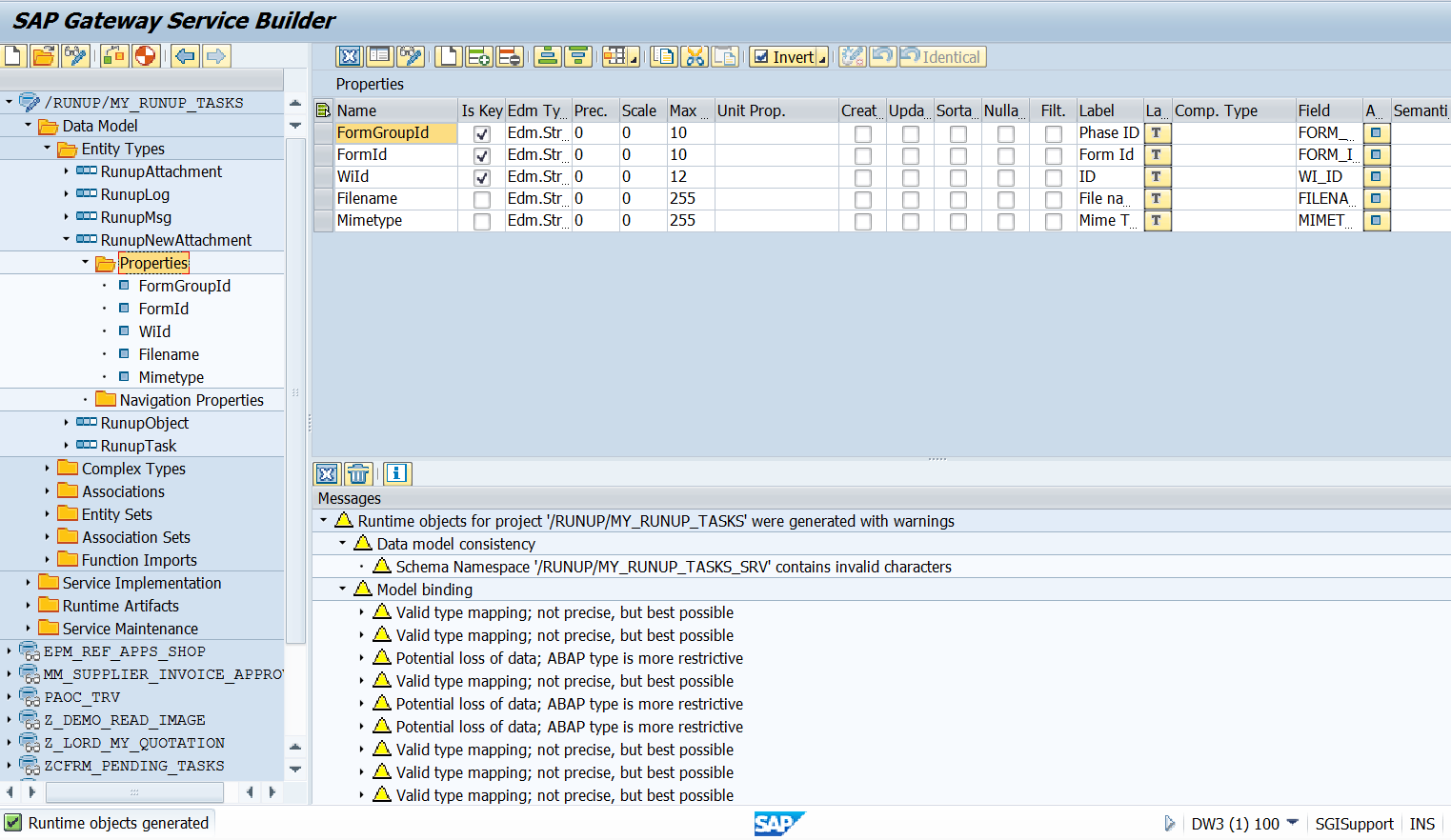Expand the Service Implementation folder

(x=28, y=583)
